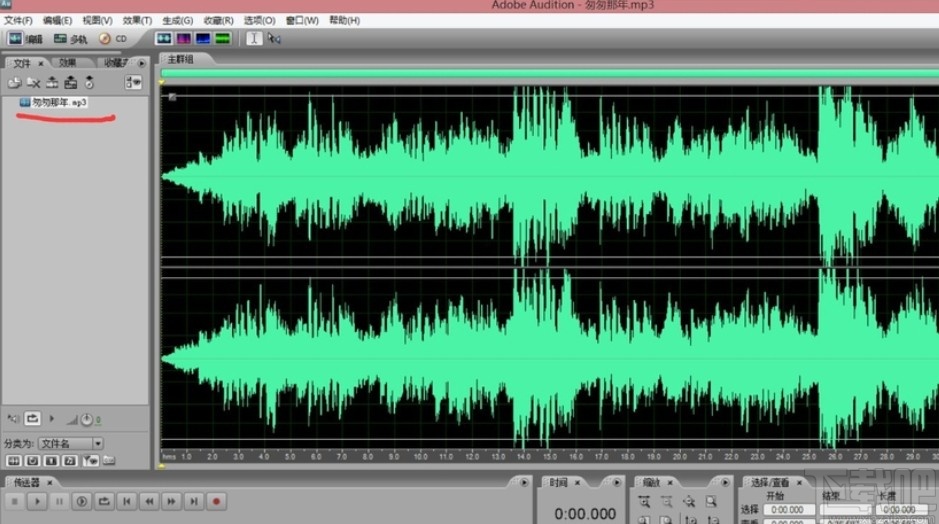
Task: Click green horizontal zoom navigation bar
Action: 550,73
